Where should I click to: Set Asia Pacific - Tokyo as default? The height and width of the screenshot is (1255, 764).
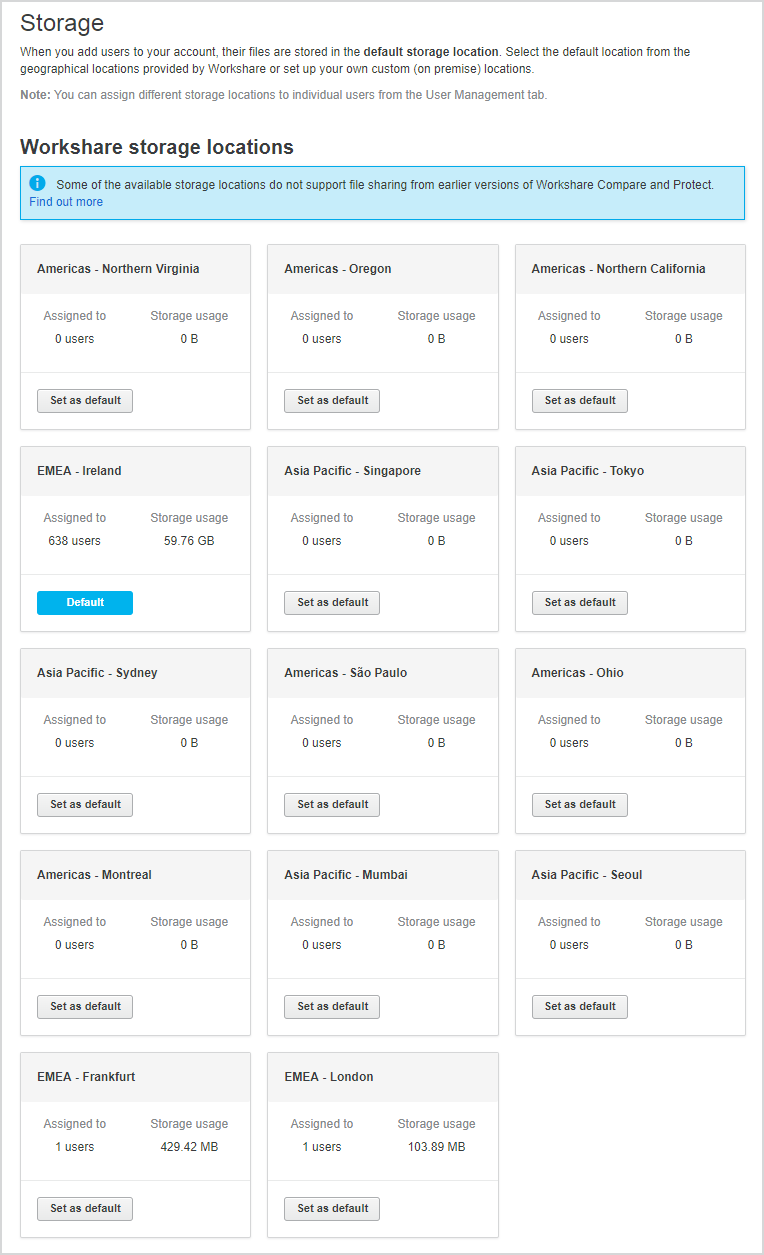tap(580, 602)
